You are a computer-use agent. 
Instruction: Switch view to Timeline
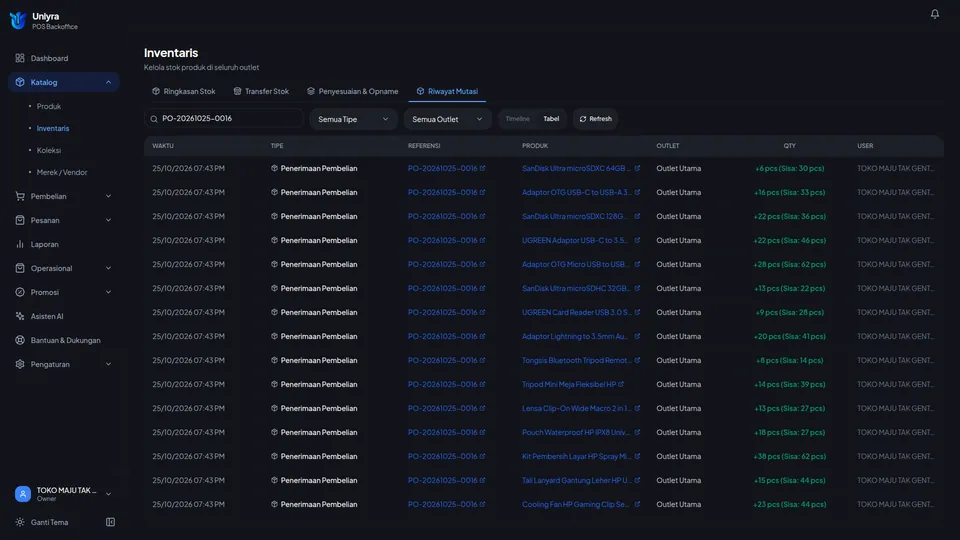pos(517,119)
